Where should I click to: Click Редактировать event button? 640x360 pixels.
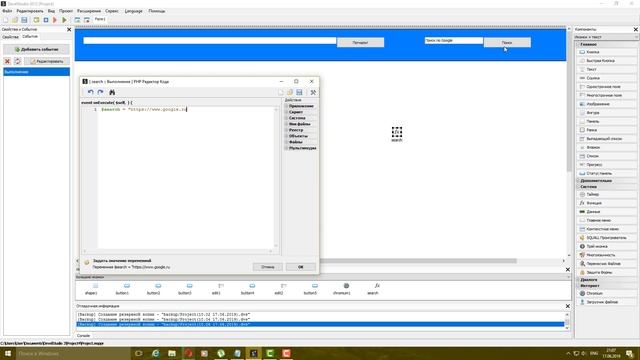(47, 61)
